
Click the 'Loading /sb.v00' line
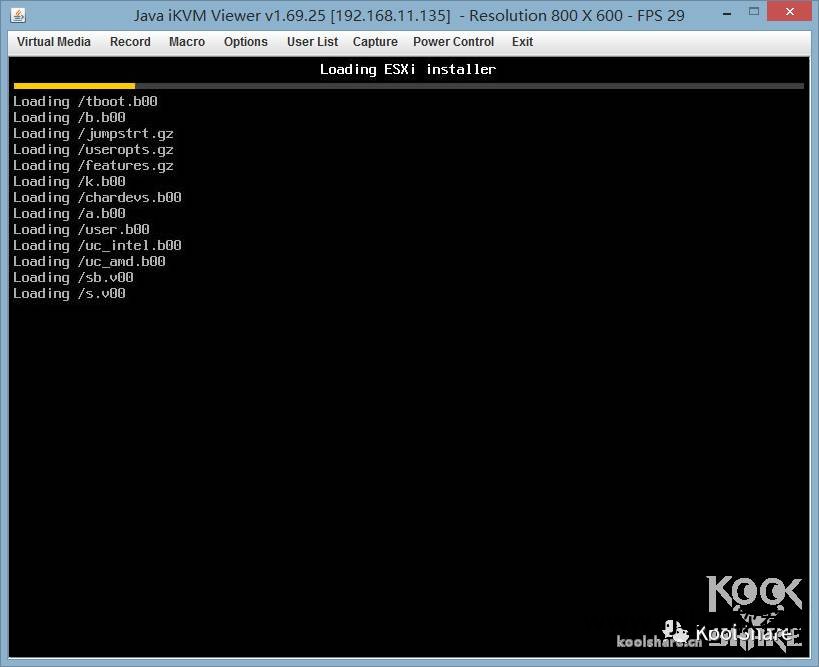73,277
